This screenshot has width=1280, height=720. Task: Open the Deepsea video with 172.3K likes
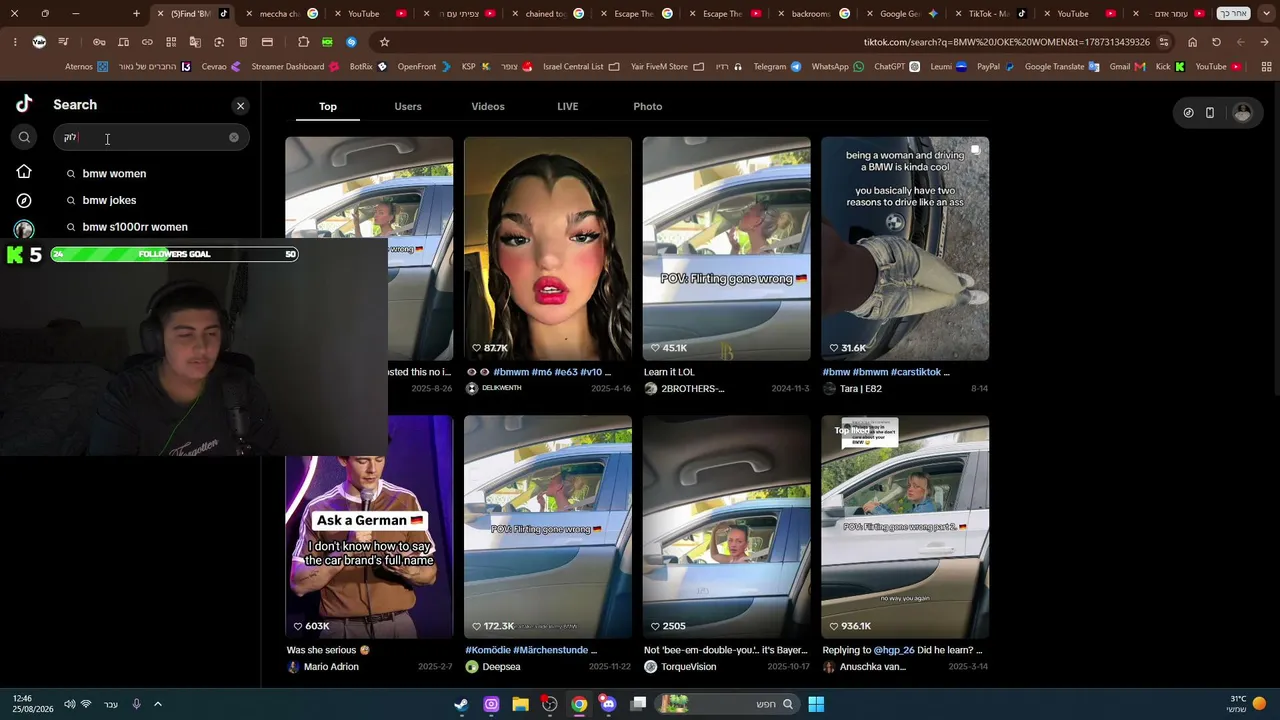click(548, 527)
